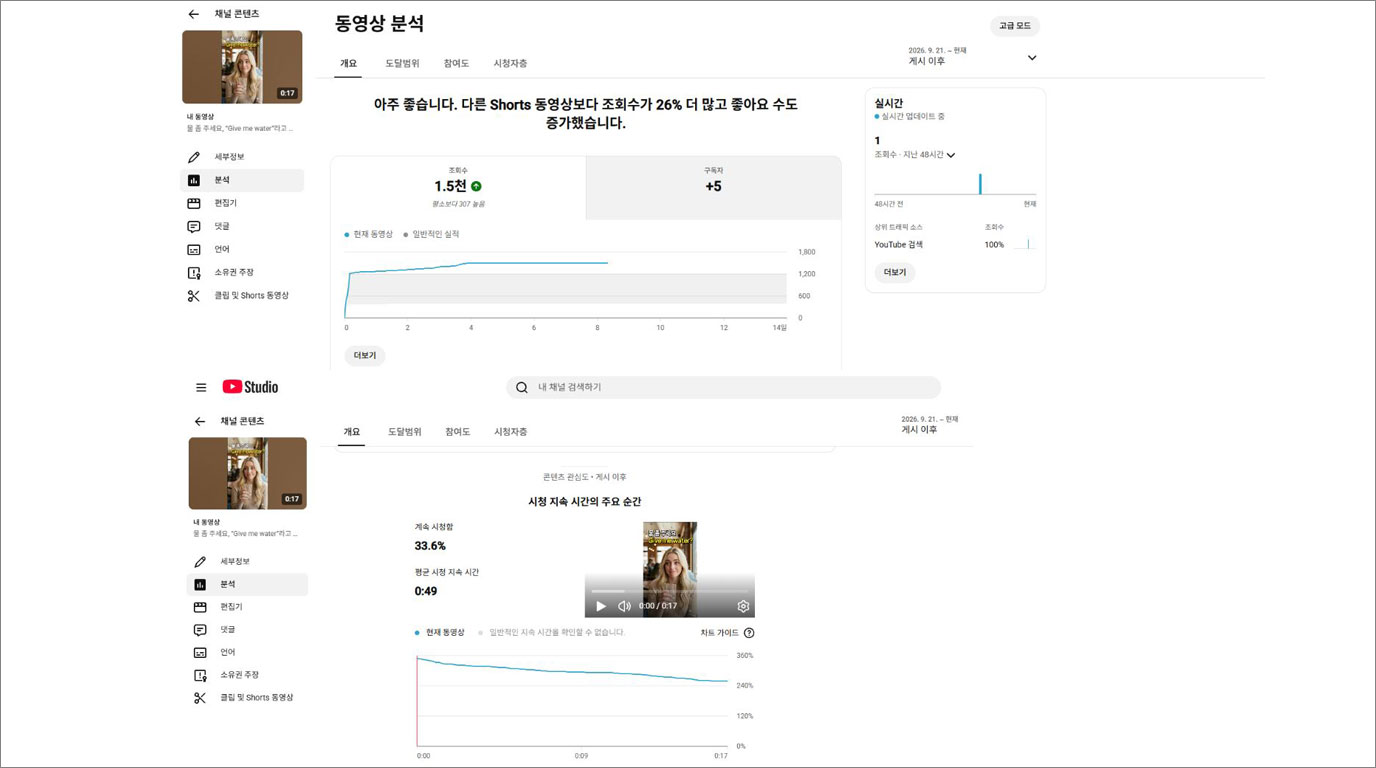This screenshot has height=768, width=1376.
Task: Click the 소유권 주장 icon in upper sidebar
Action: tap(194, 272)
